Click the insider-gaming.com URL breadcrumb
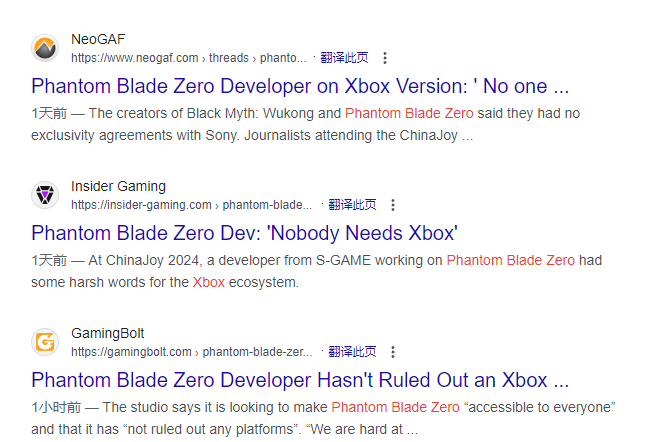 click(192, 205)
